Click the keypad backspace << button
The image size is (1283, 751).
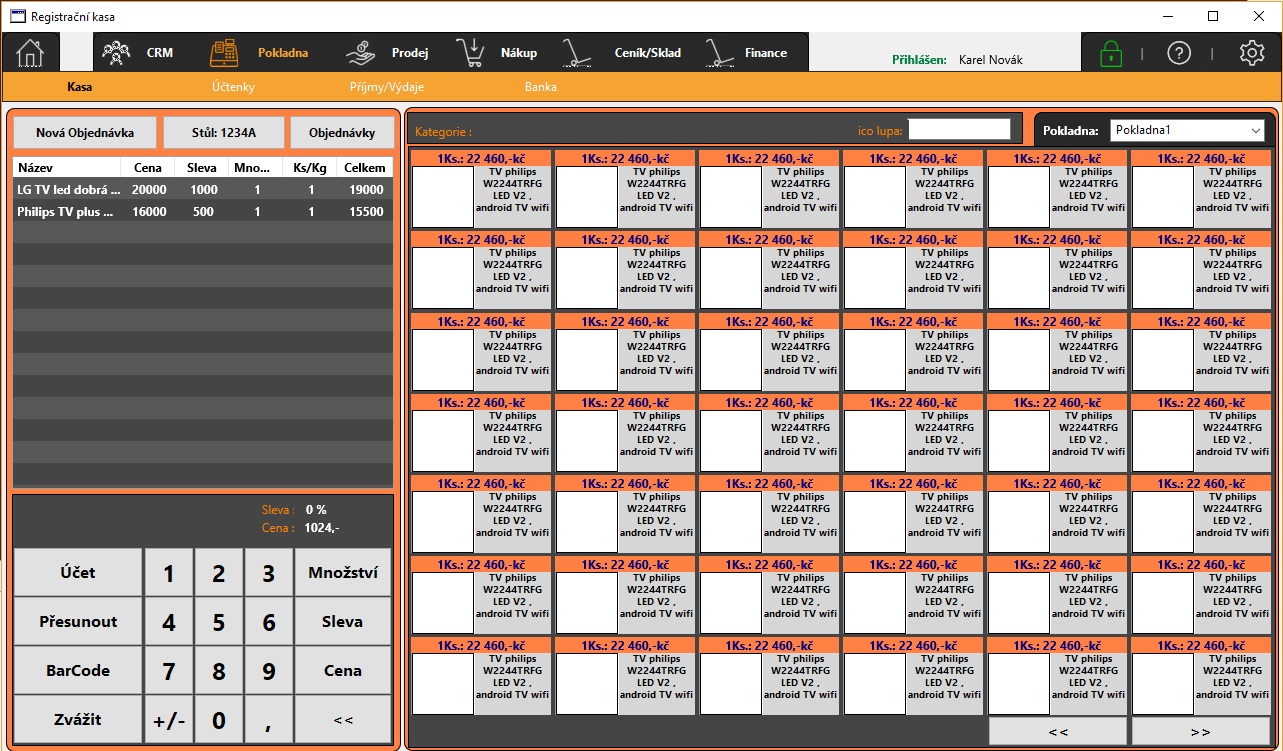click(x=343, y=719)
